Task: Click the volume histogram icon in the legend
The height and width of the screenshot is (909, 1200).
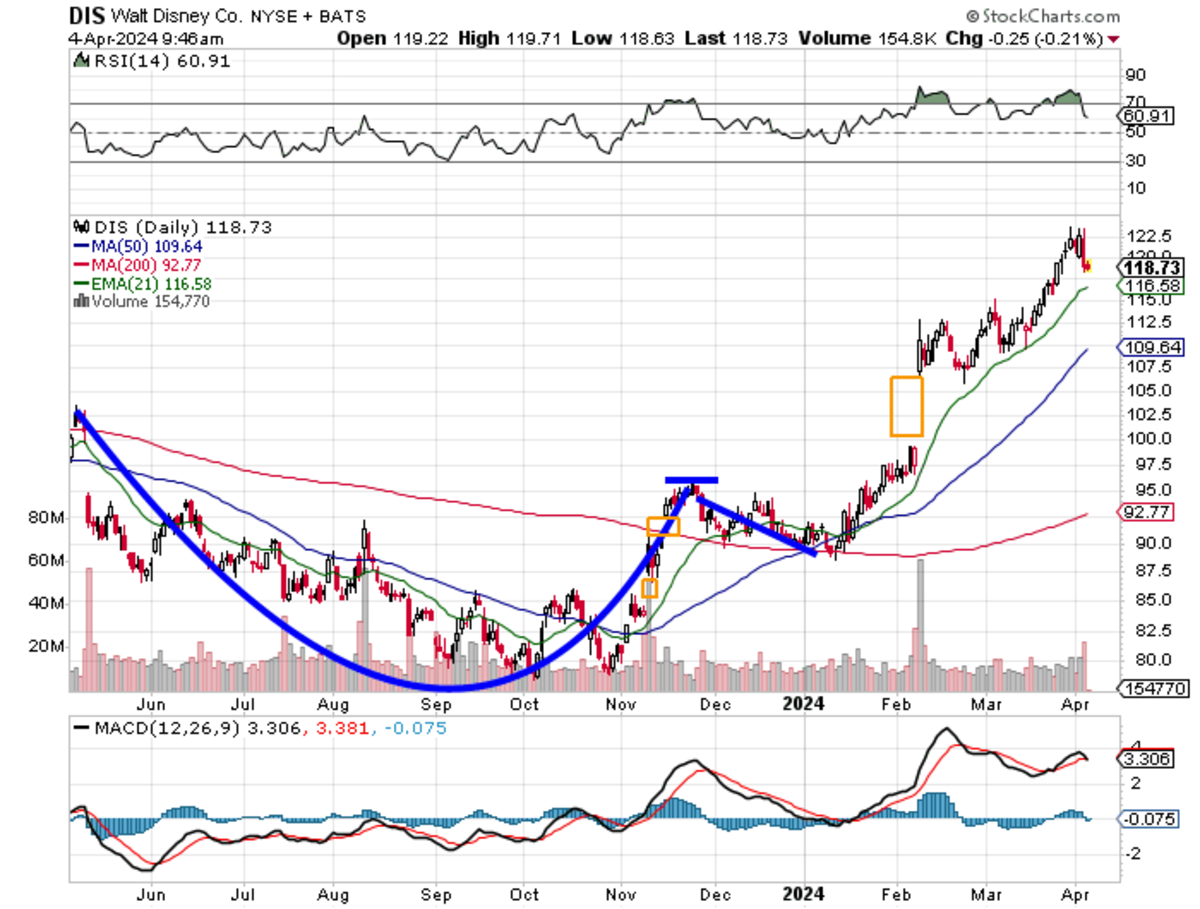Action: 81,302
